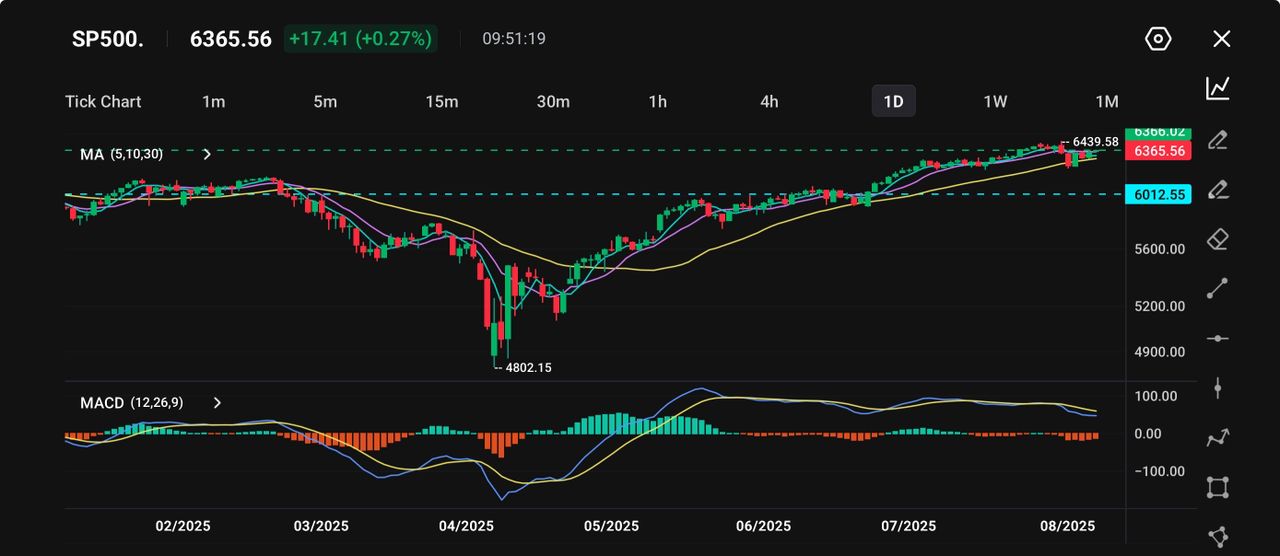Select the horizontal line drawing tool
The image size is (1280, 556).
tap(1217, 338)
